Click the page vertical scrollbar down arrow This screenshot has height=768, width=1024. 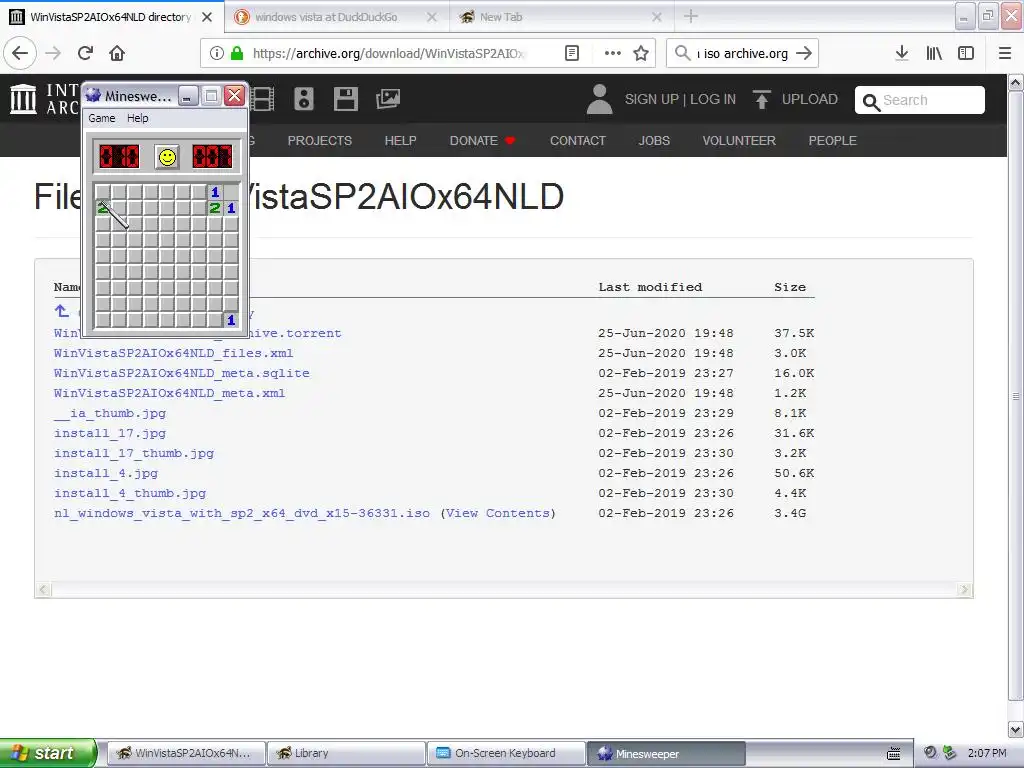tap(1016, 729)
